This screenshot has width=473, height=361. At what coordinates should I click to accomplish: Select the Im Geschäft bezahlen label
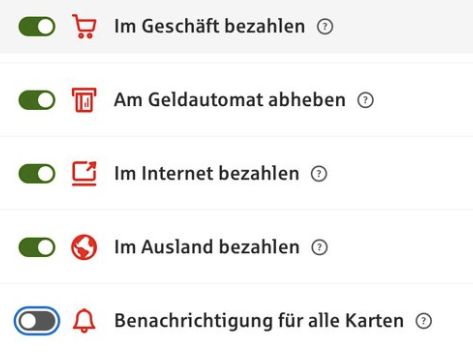[210, 26]
